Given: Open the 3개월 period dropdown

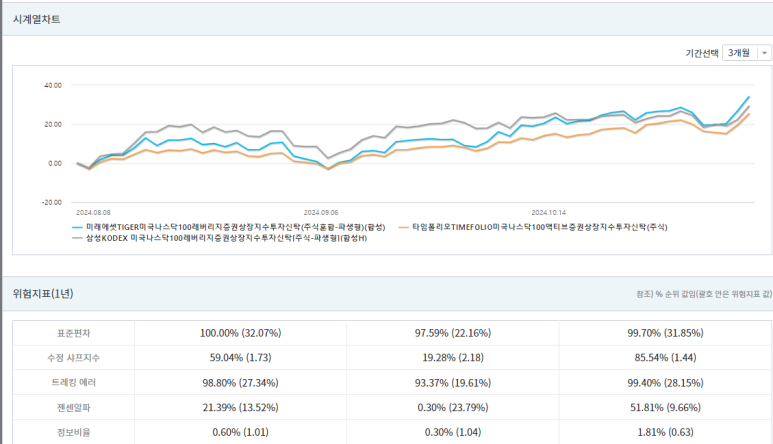Looking at the screenshot, I should tap(746, 52).
